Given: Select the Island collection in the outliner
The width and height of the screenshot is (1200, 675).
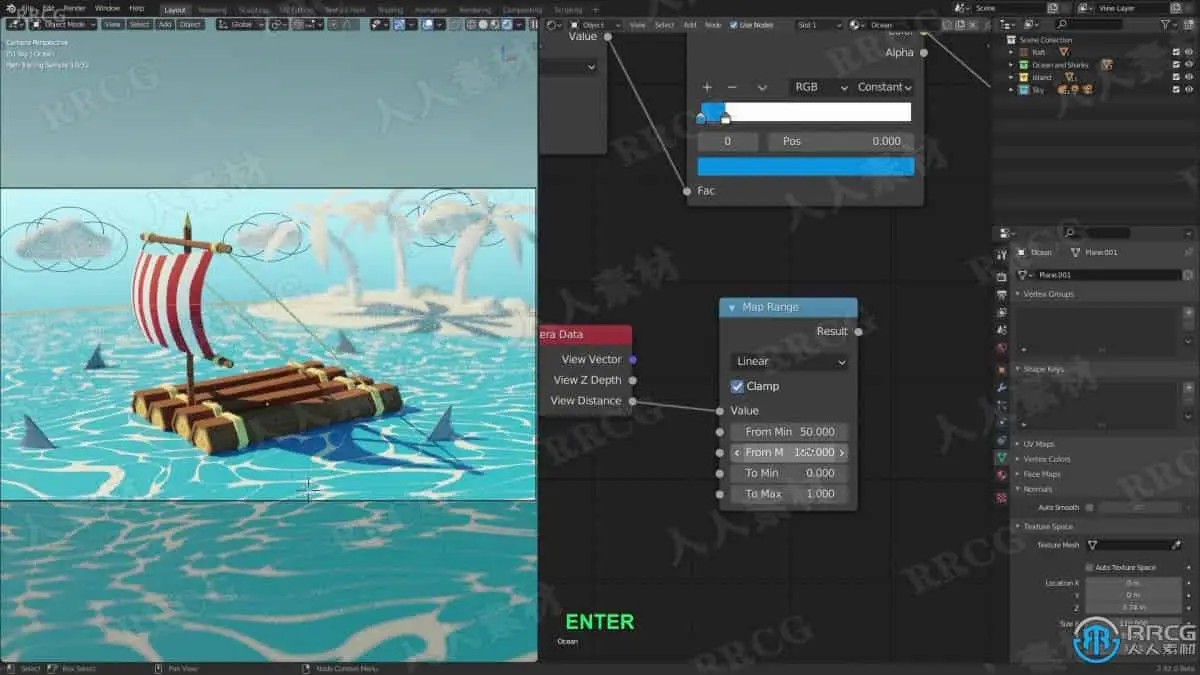Looking at the screenshot, I should tap(1043, 77).
